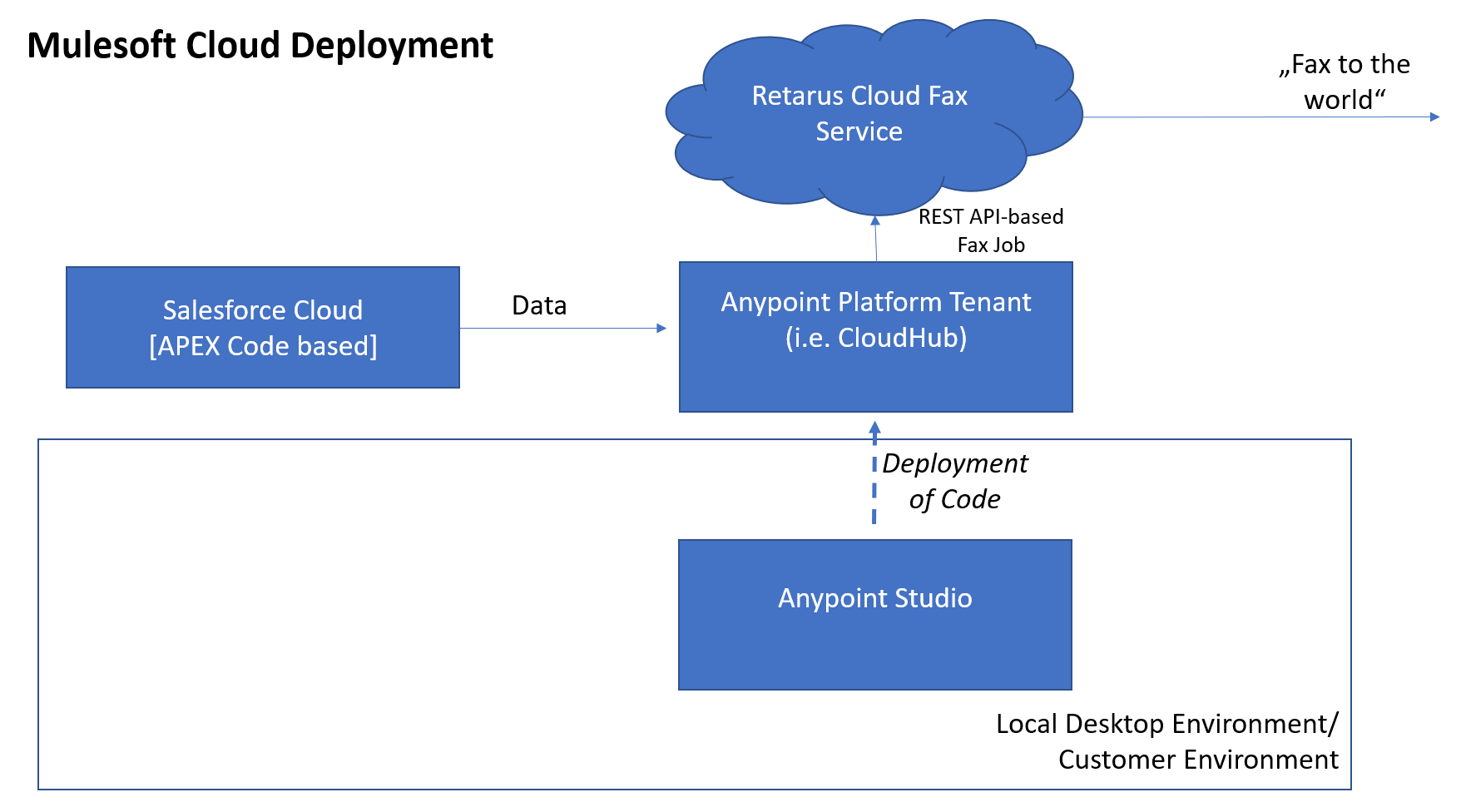Viewport: 1461px width, 812px height.
Task: Click arrowhead of the dashed deployment arrow
Action: tap(874, 428)
